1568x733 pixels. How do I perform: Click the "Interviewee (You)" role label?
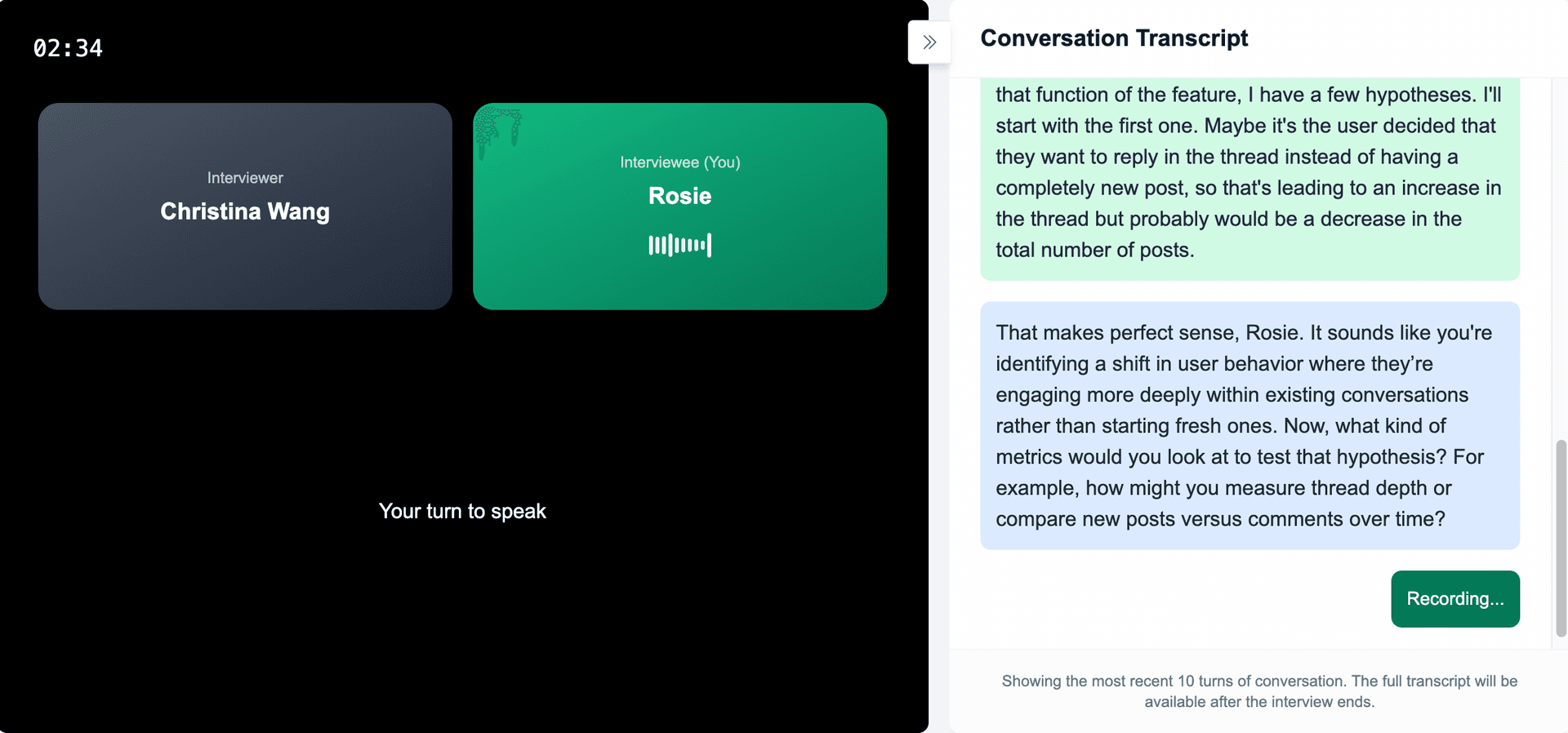pos(679,162)
